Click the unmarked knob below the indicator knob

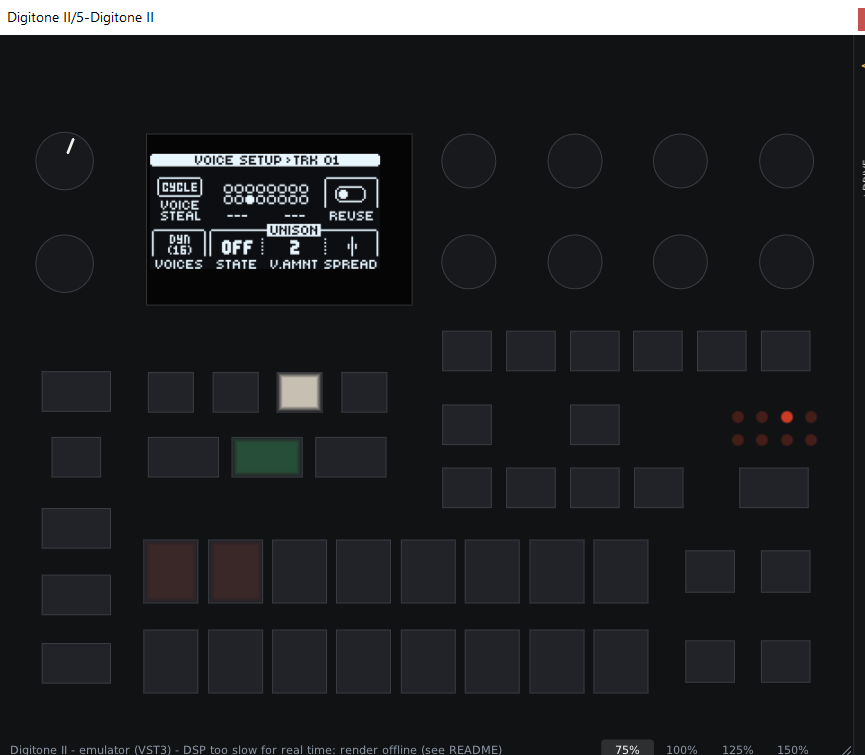(65, 264)
